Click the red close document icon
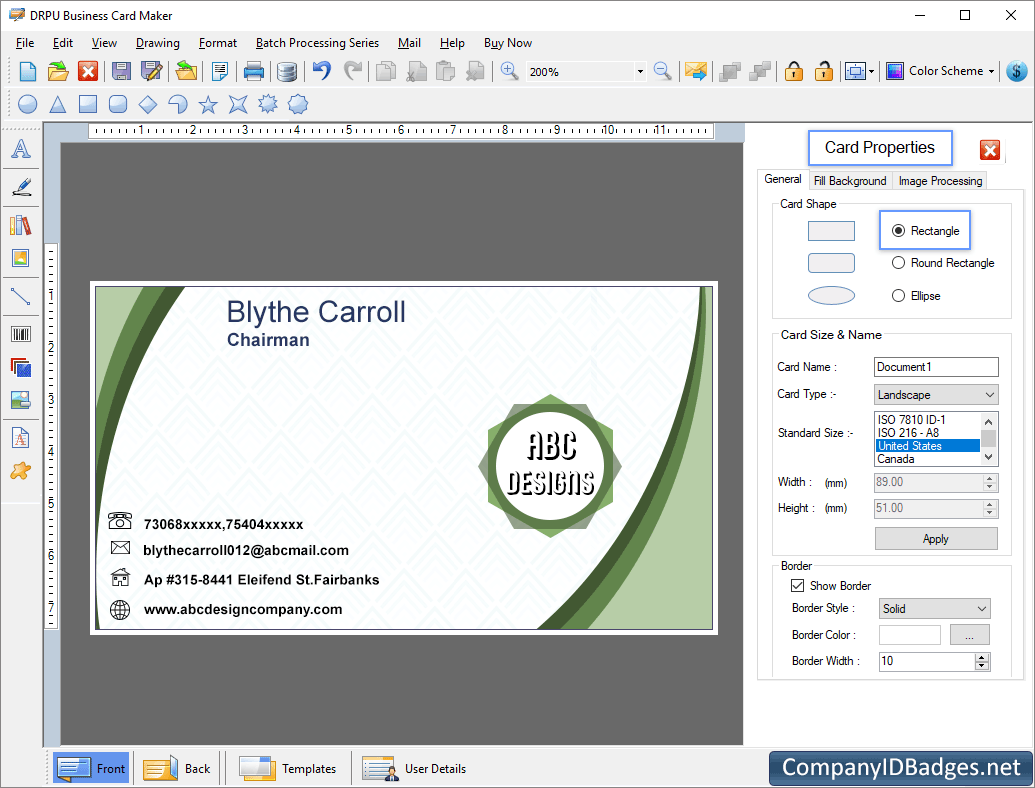 [88, 71]
